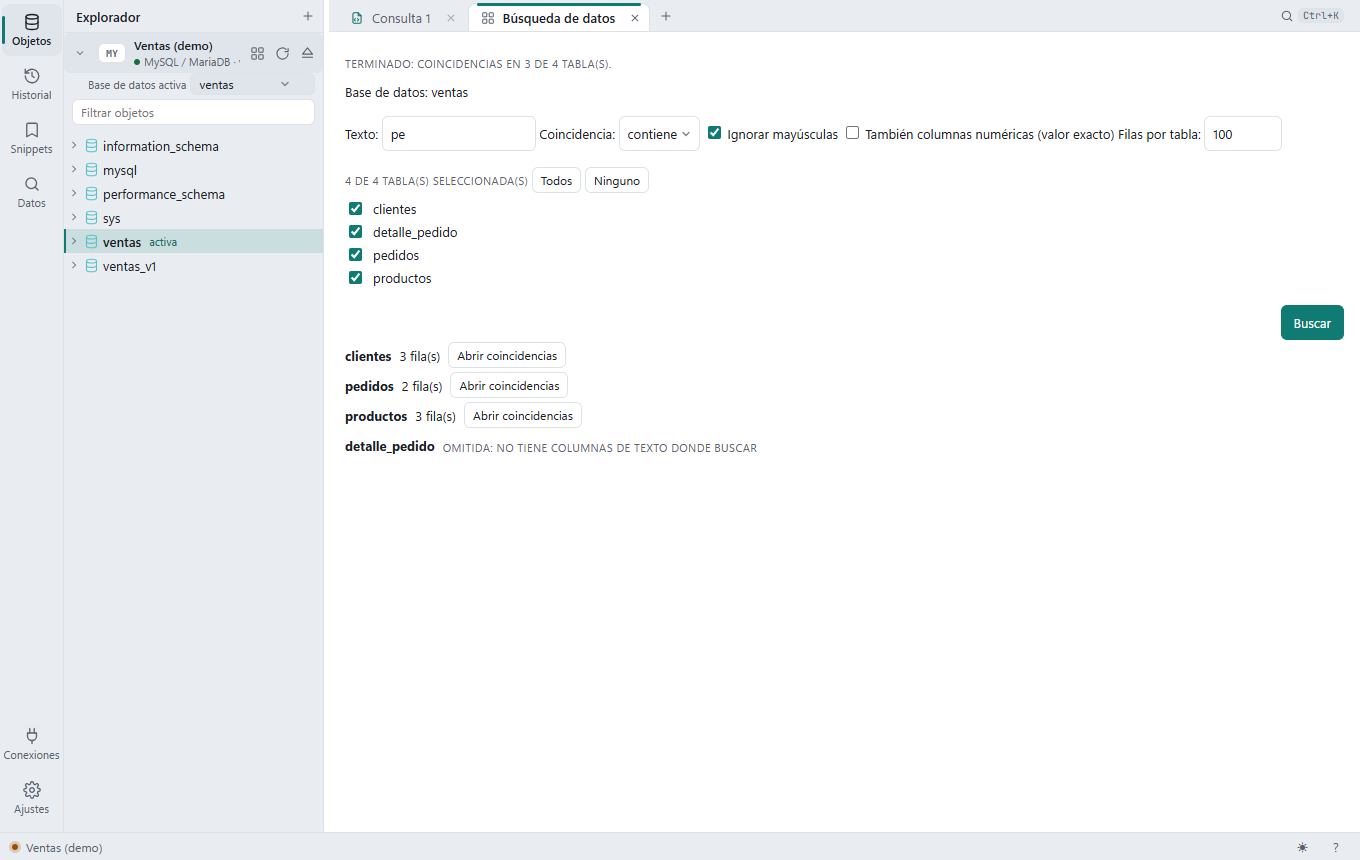
Task: Expand the information_schema database node
Action: coord(73,146)
